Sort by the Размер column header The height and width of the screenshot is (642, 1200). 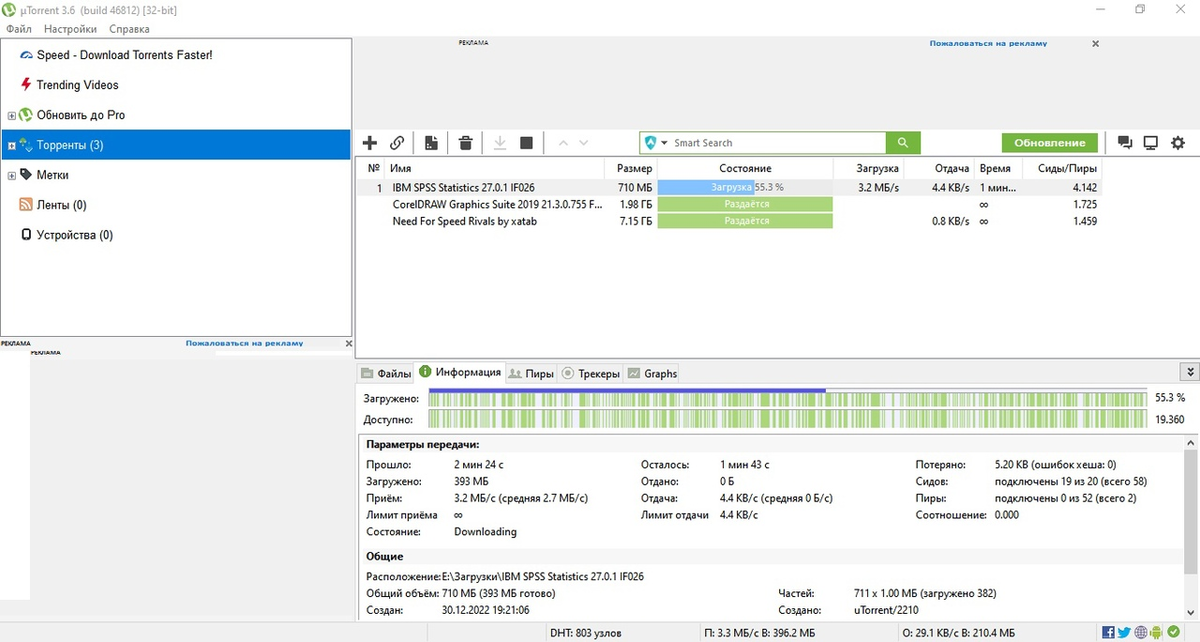click(x=632, y=169)
